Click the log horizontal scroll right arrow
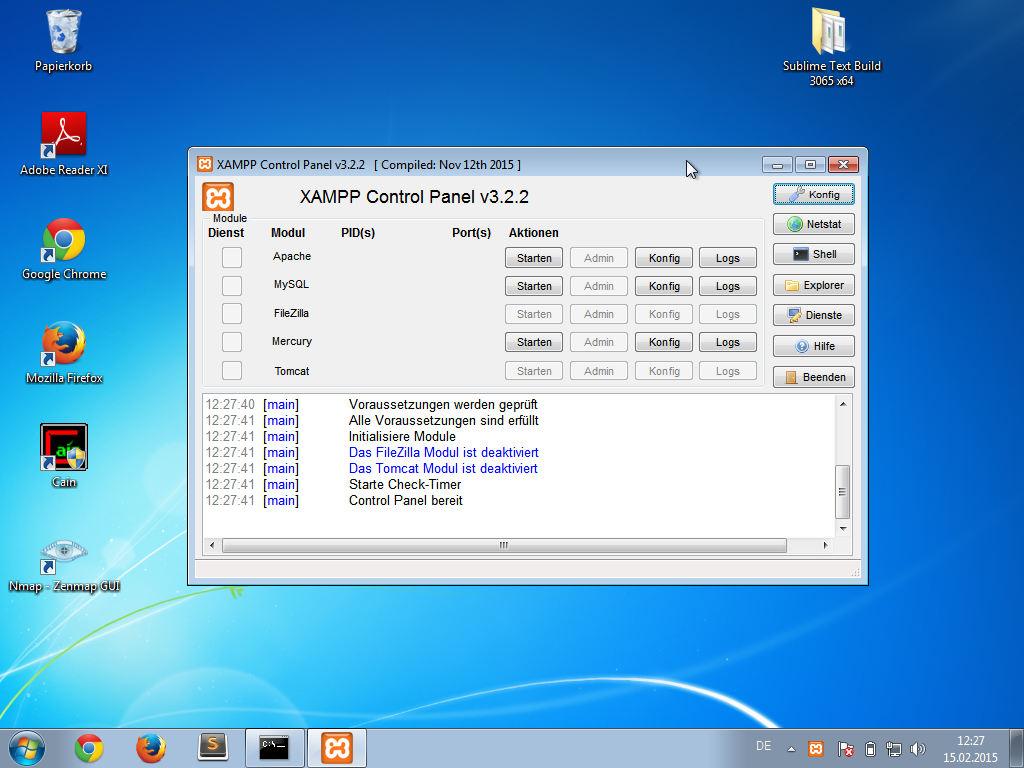1024x768 pixels. pyautogui.click(x=825, y=545)
